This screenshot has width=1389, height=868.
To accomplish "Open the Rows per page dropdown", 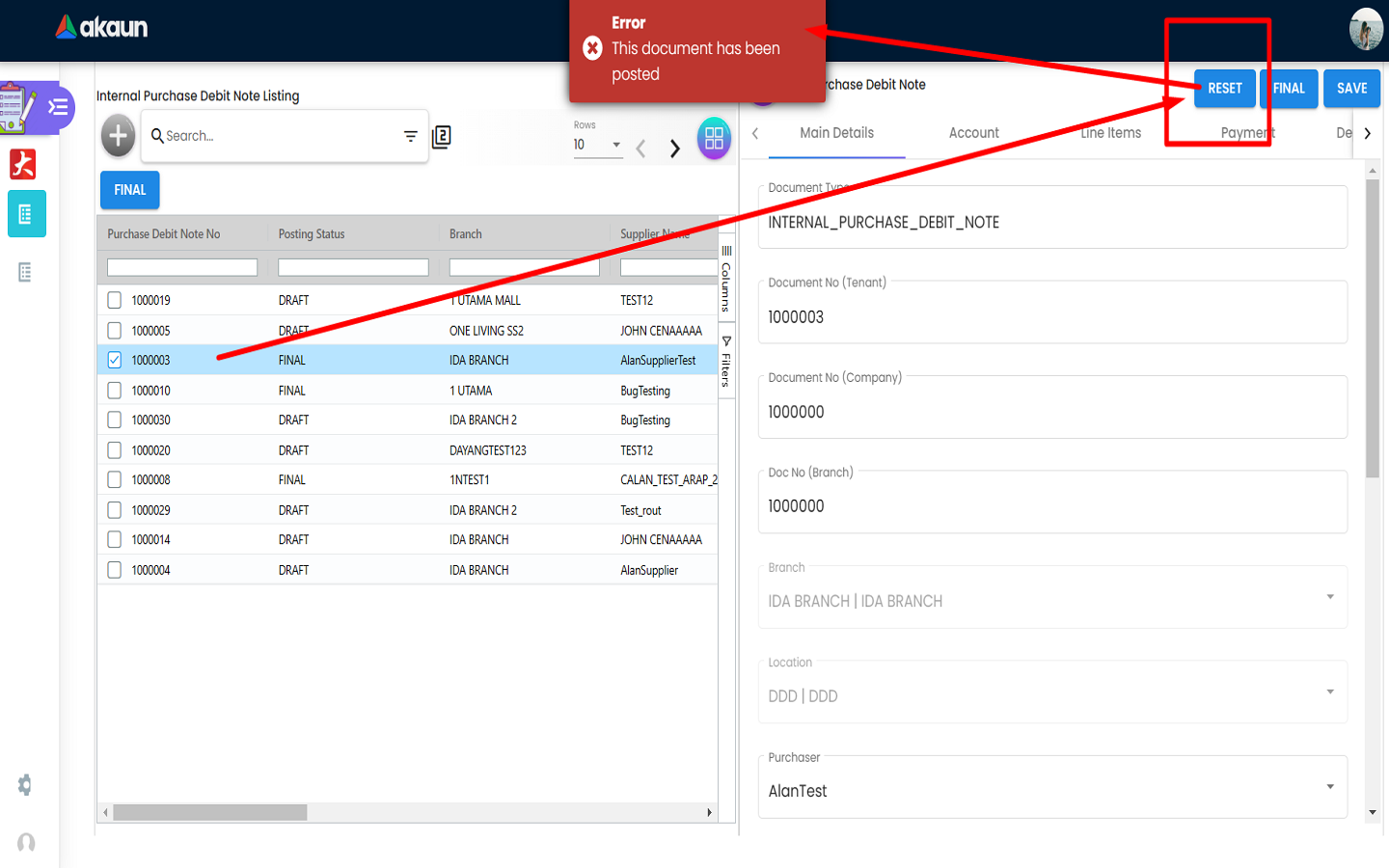I will pyautogui.click(x=598, y=145).
